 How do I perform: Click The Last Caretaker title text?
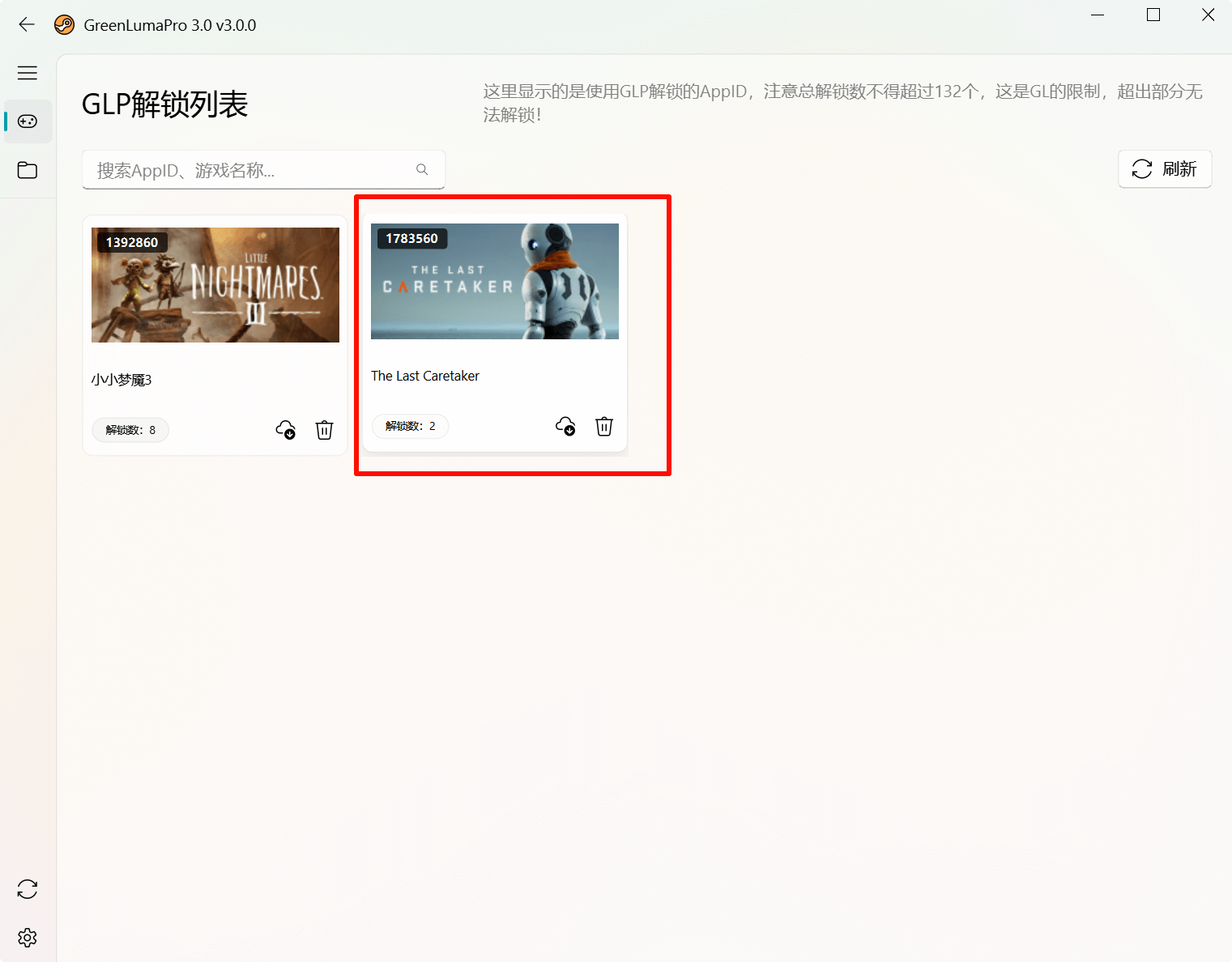point(425,376)
